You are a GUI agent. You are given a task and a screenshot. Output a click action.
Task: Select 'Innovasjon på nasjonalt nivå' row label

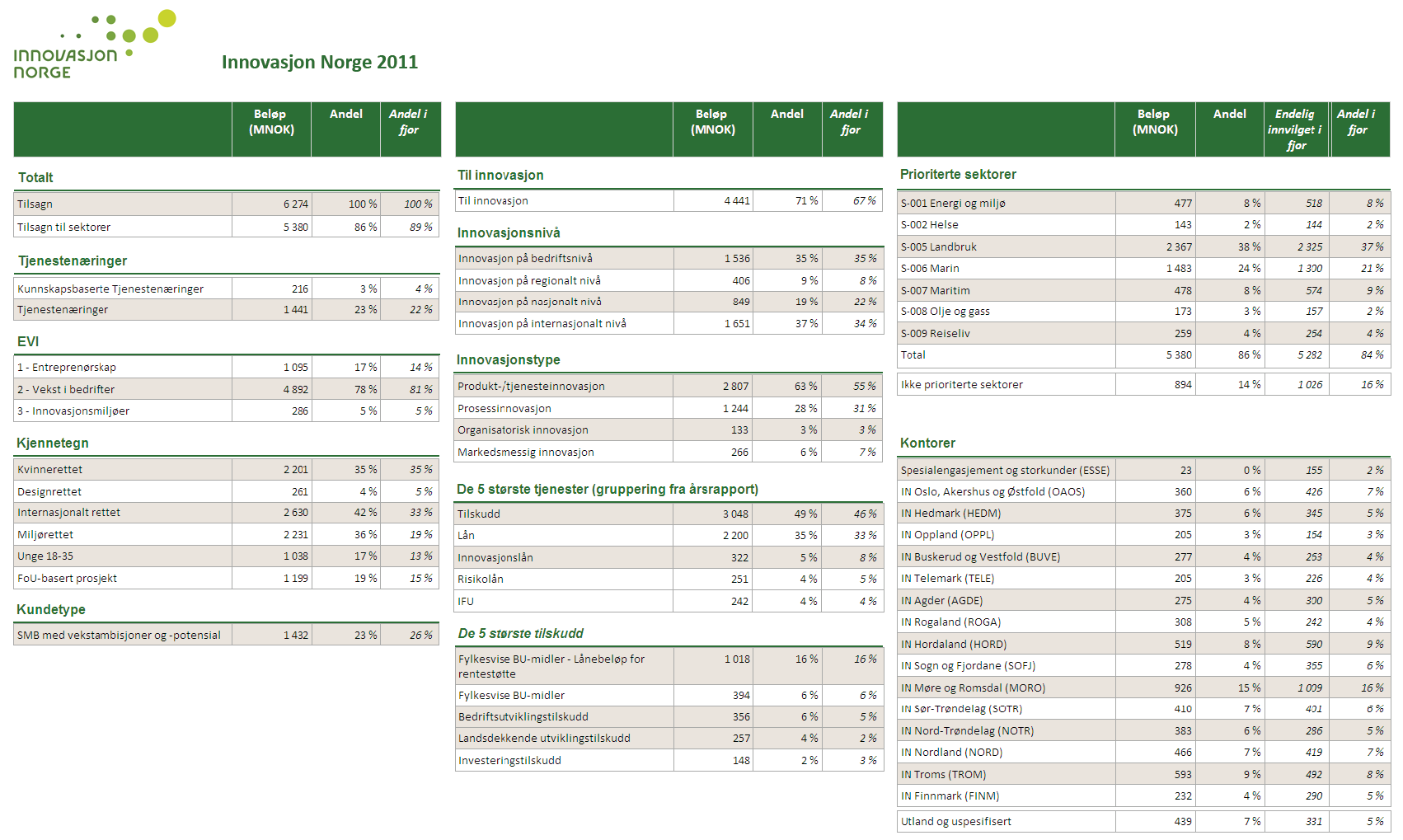[530, 302]
